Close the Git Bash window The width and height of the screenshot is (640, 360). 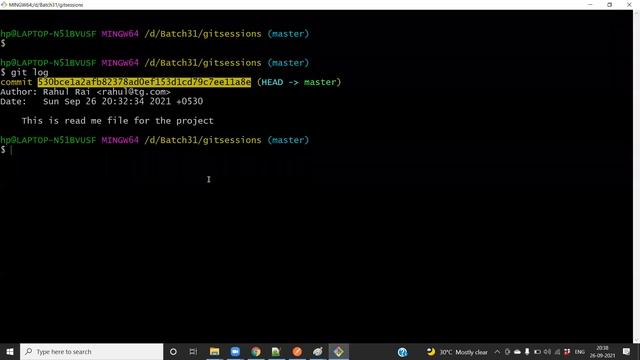pos(629,4)
